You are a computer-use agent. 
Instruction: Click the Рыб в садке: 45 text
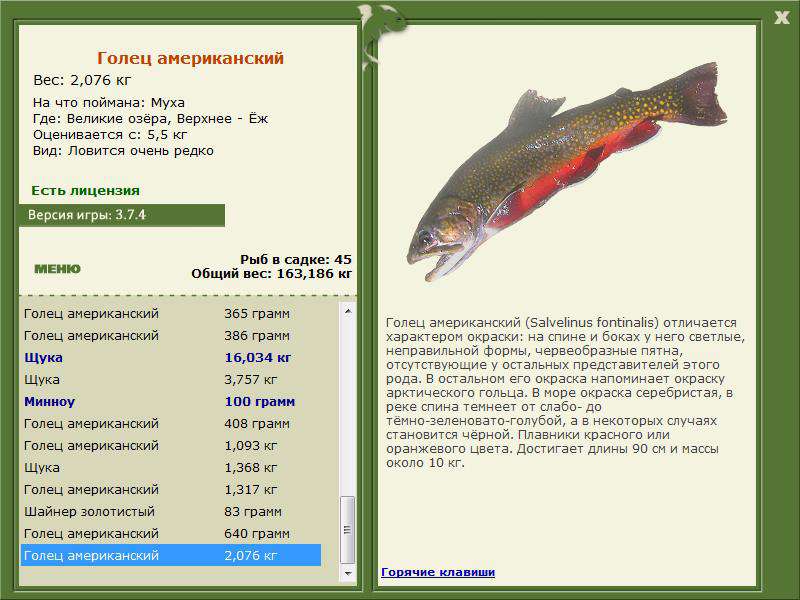[x=296, y=259]
